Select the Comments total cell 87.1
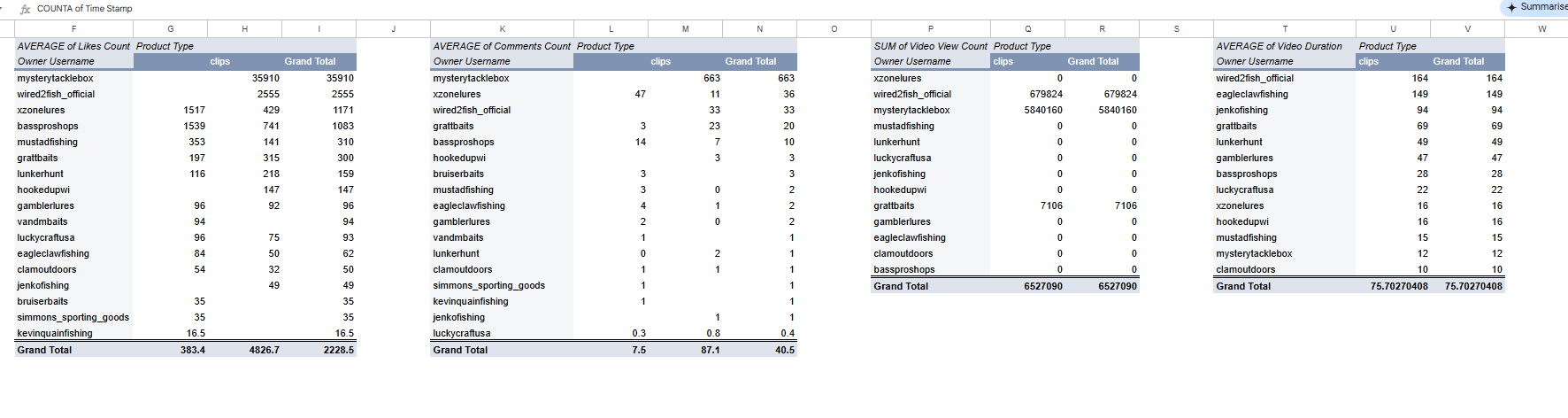The height and width of the screenshot is (418, 1568). [686, 350]
